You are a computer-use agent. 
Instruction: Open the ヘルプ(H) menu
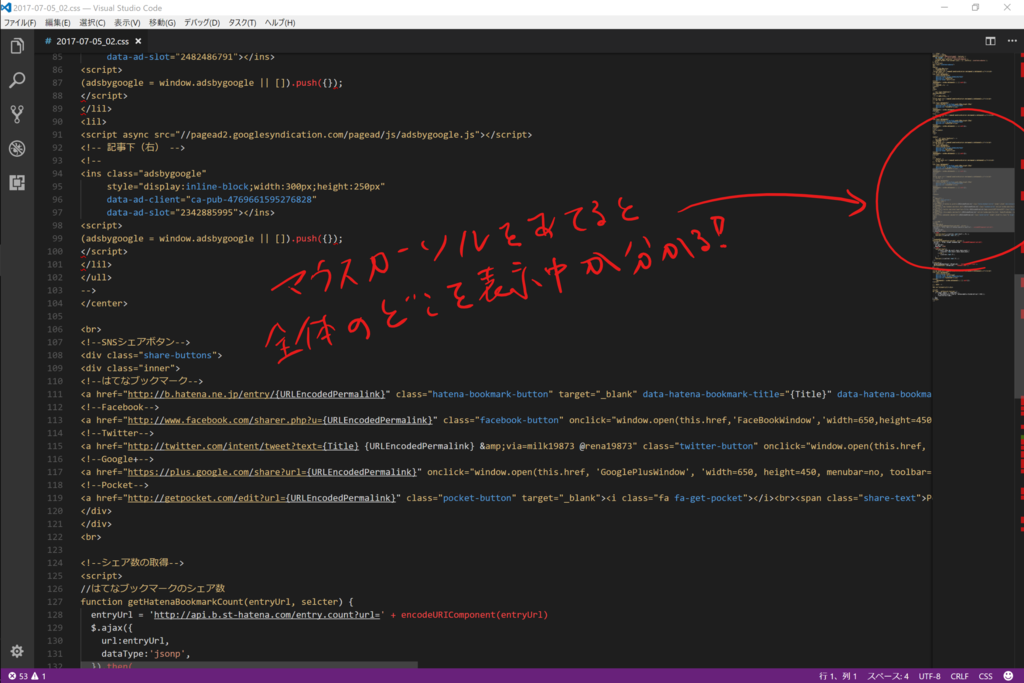pos(280,23)
